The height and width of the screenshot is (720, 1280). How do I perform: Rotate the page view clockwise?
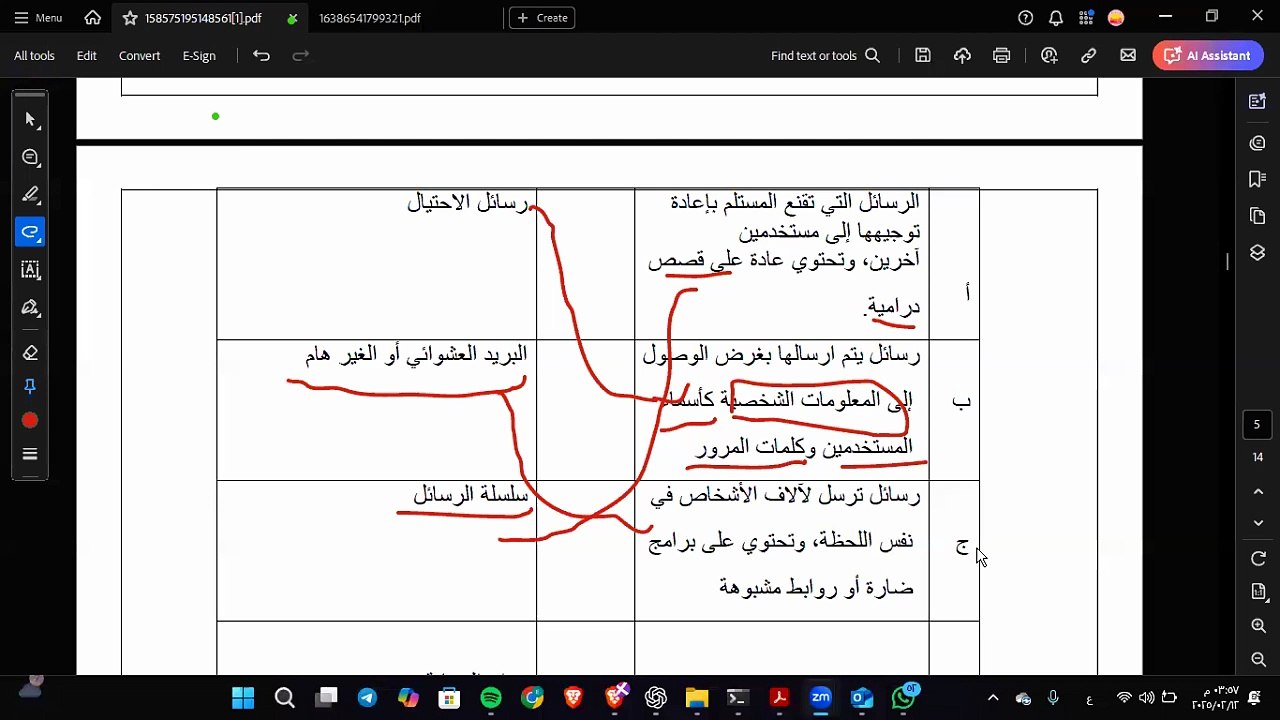(x=1258, y=559)
